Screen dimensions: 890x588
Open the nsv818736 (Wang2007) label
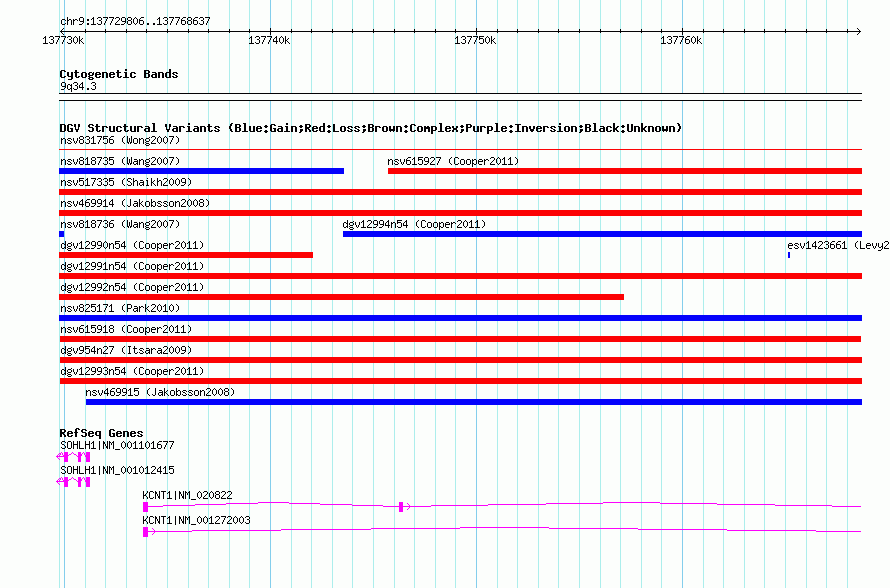click(x=120, y=224)
